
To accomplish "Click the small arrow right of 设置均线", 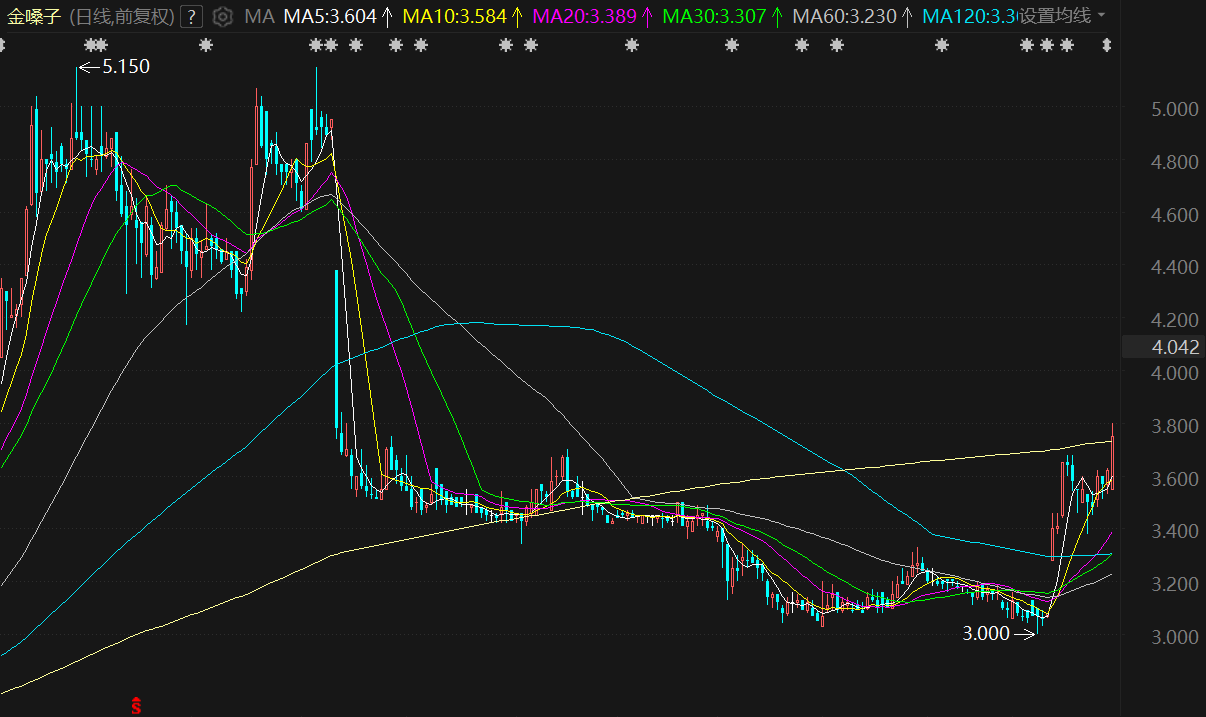I will click(1101, 16).
